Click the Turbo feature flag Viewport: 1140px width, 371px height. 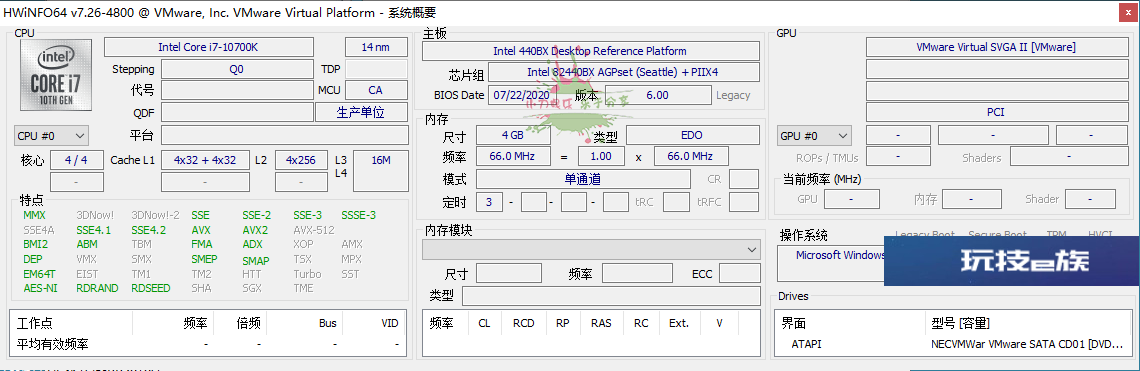point(308,274)
